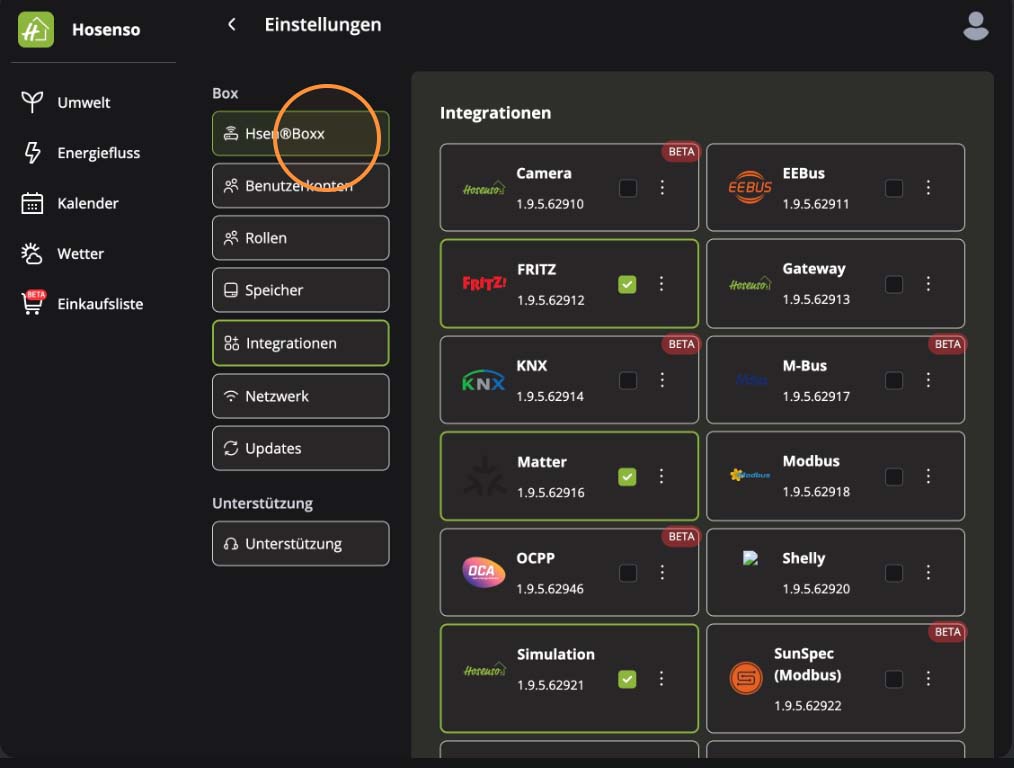Select the Integrationen settings entry

point(301,343)
